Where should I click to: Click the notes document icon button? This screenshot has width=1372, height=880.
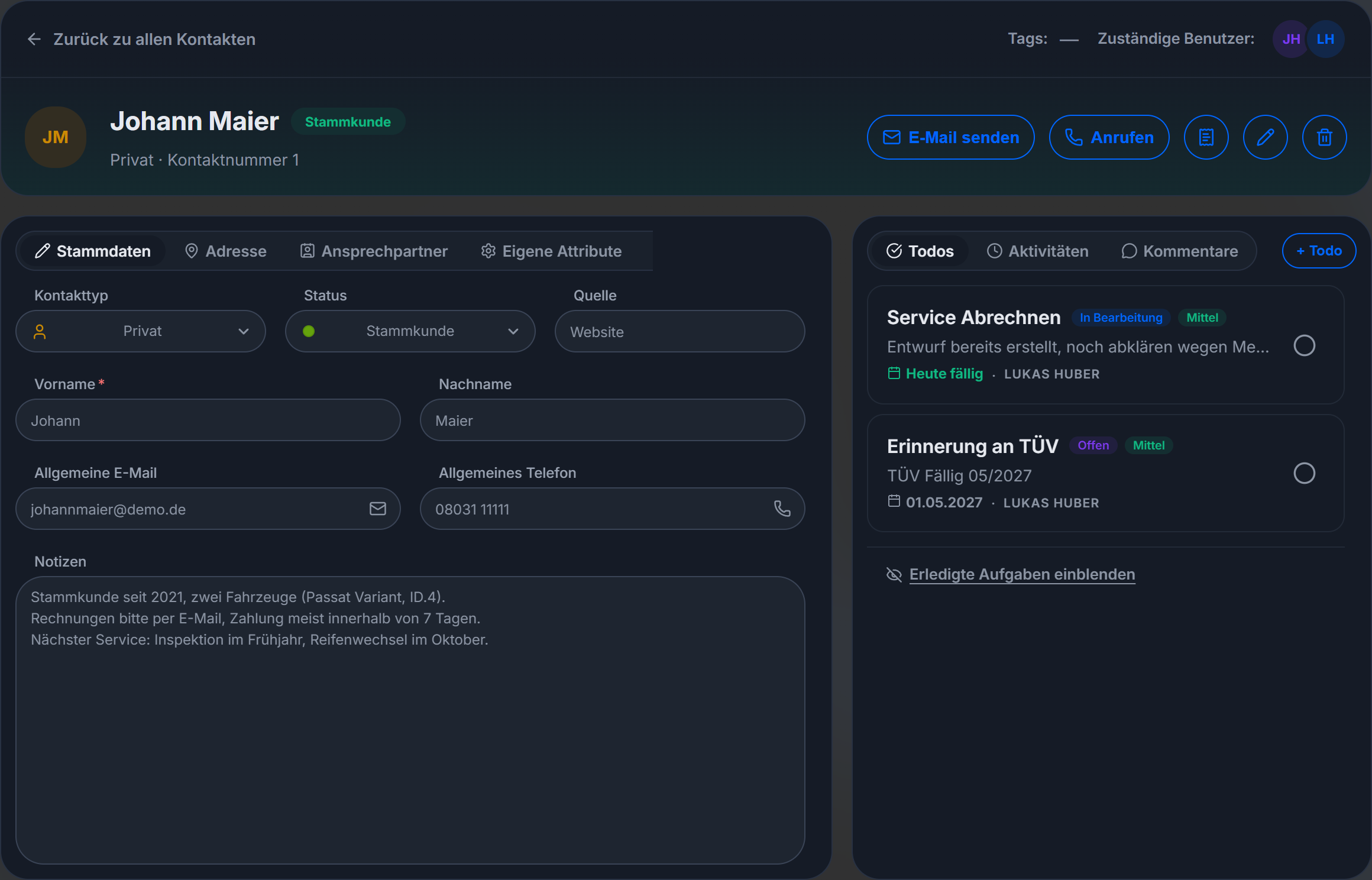(x=1206, y=137)
